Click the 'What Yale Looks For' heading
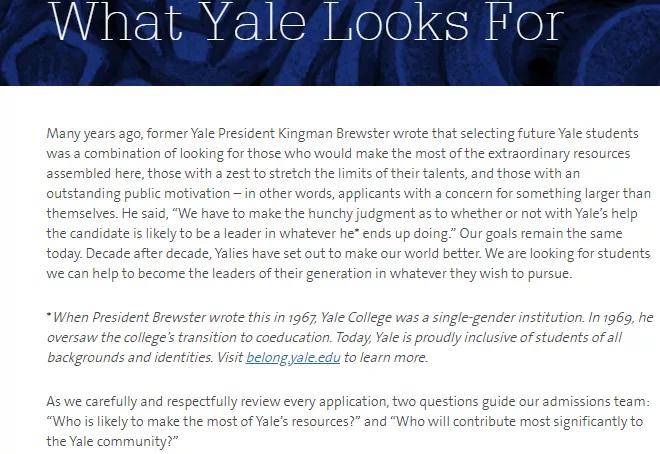The width and height of the screenshot is (660, 454). (x=306, y=21)
